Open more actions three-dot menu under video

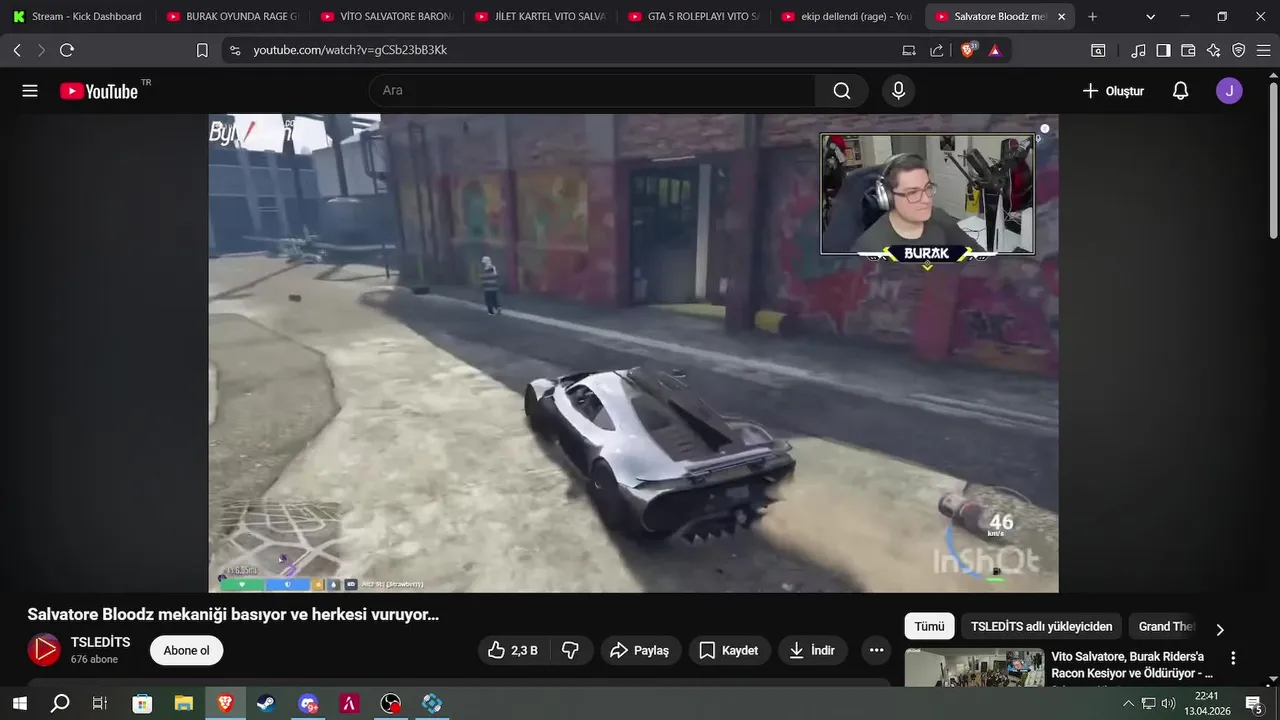click(x=876, y=650)
